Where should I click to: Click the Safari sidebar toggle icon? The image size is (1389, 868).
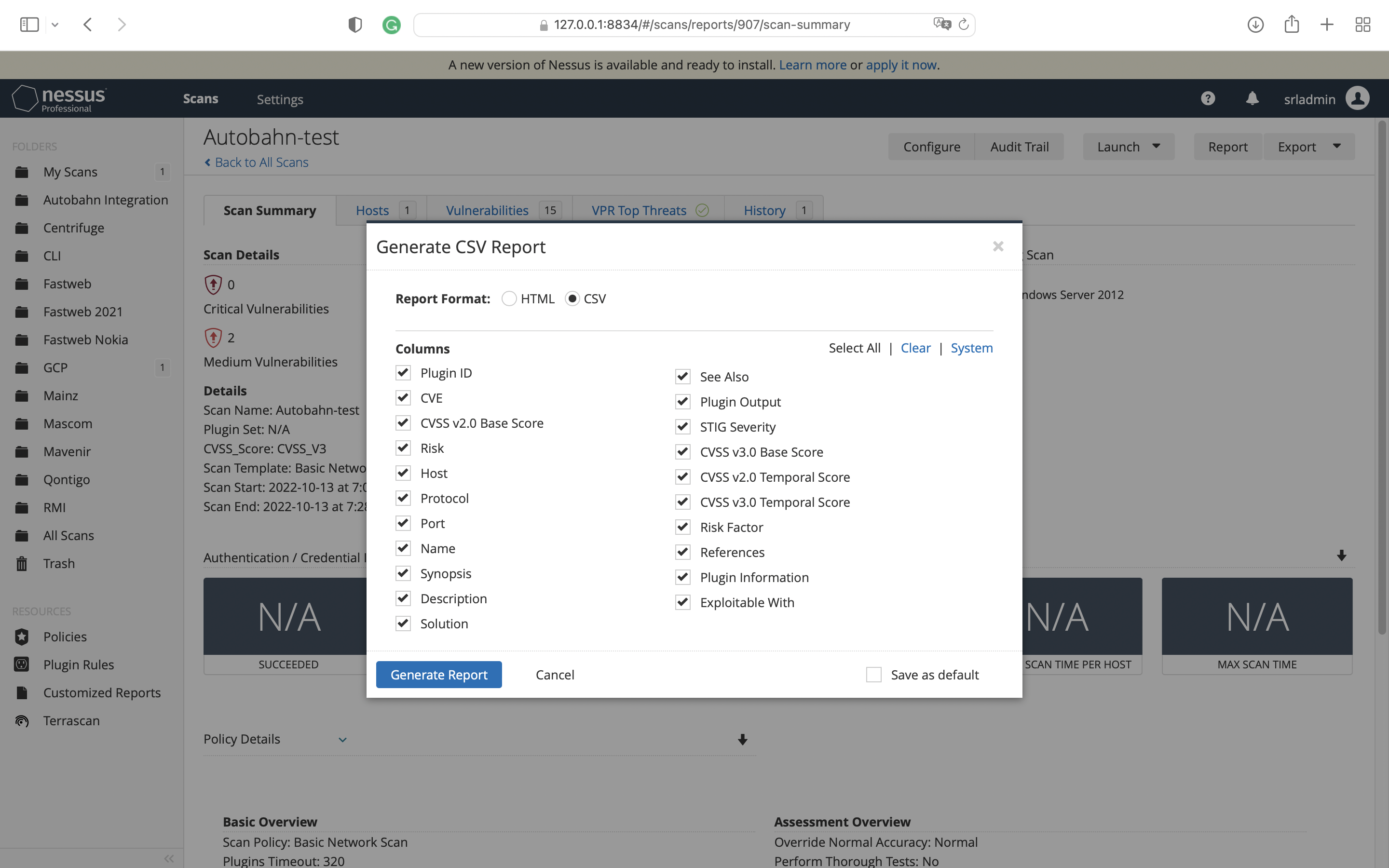(29, 25)
